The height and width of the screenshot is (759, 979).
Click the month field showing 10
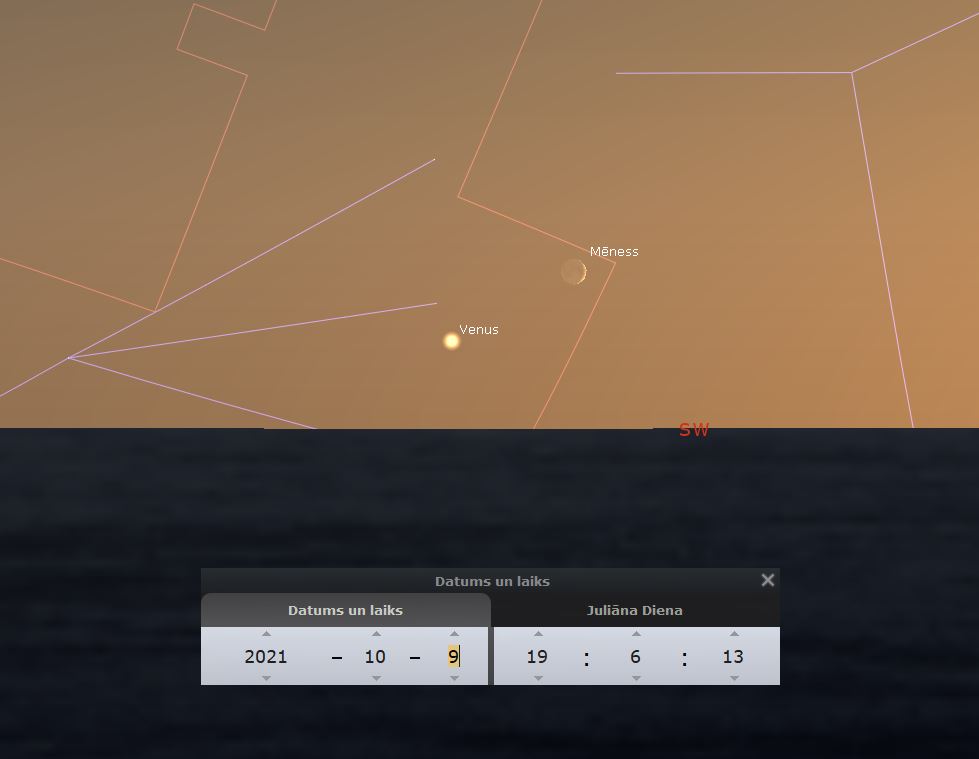[375, 657]
